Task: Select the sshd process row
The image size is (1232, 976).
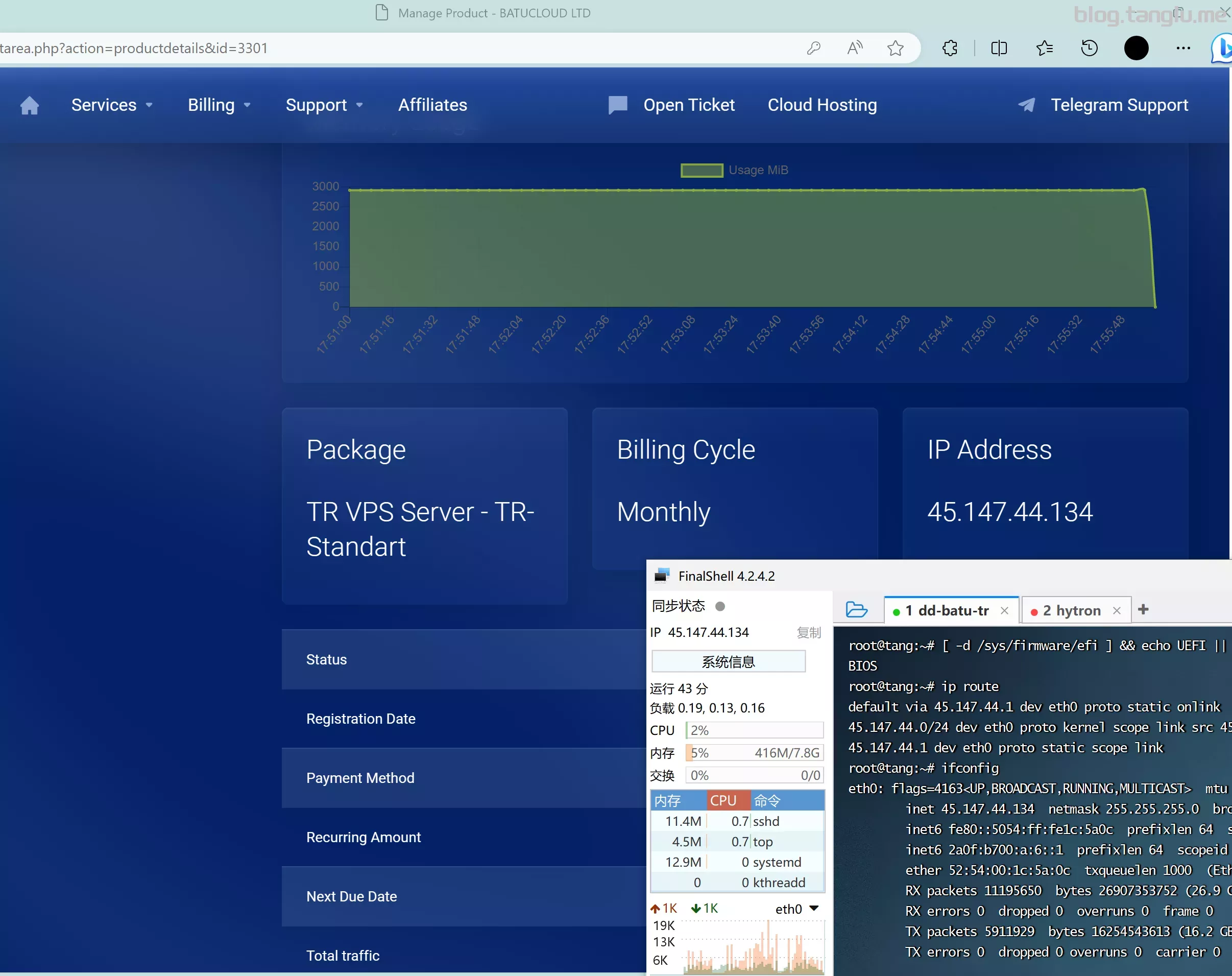Action: 737,821
